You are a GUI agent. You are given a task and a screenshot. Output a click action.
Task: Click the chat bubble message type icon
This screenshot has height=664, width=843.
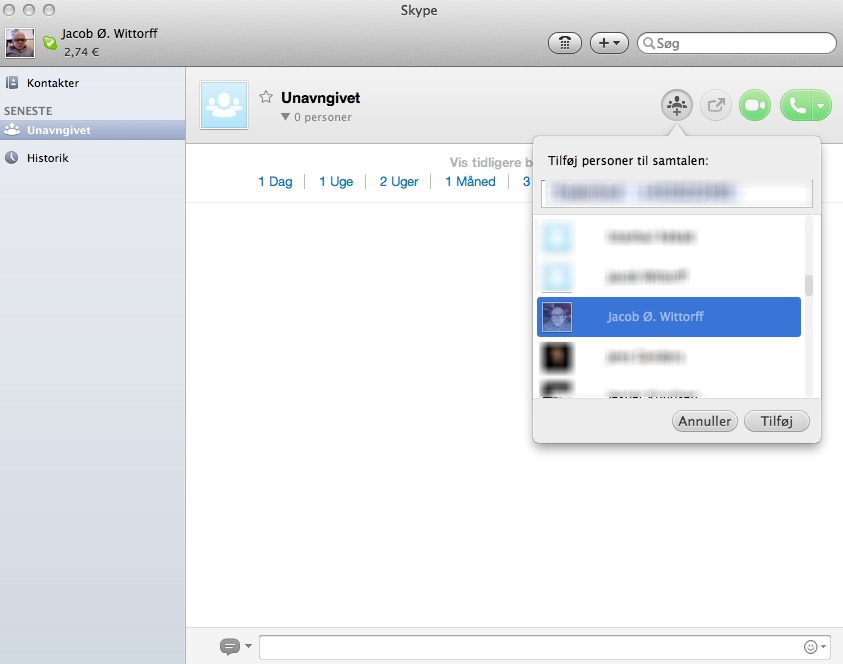pos(230,646)
